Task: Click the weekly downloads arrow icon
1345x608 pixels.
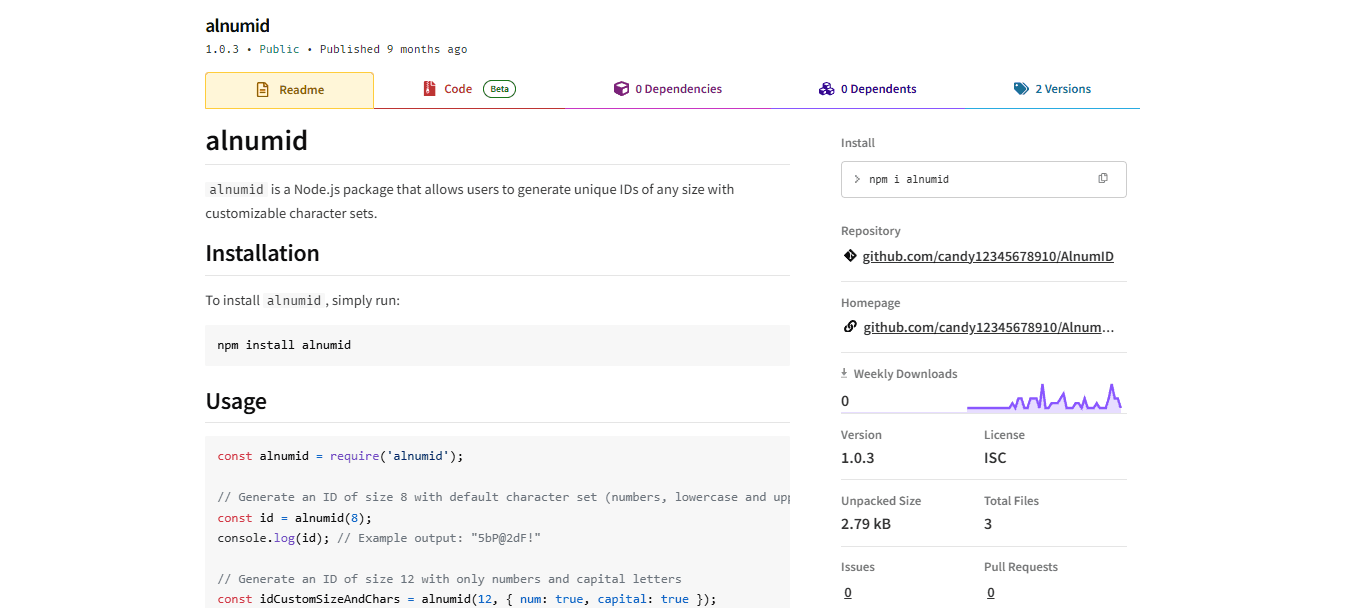Action: [845, 374]
